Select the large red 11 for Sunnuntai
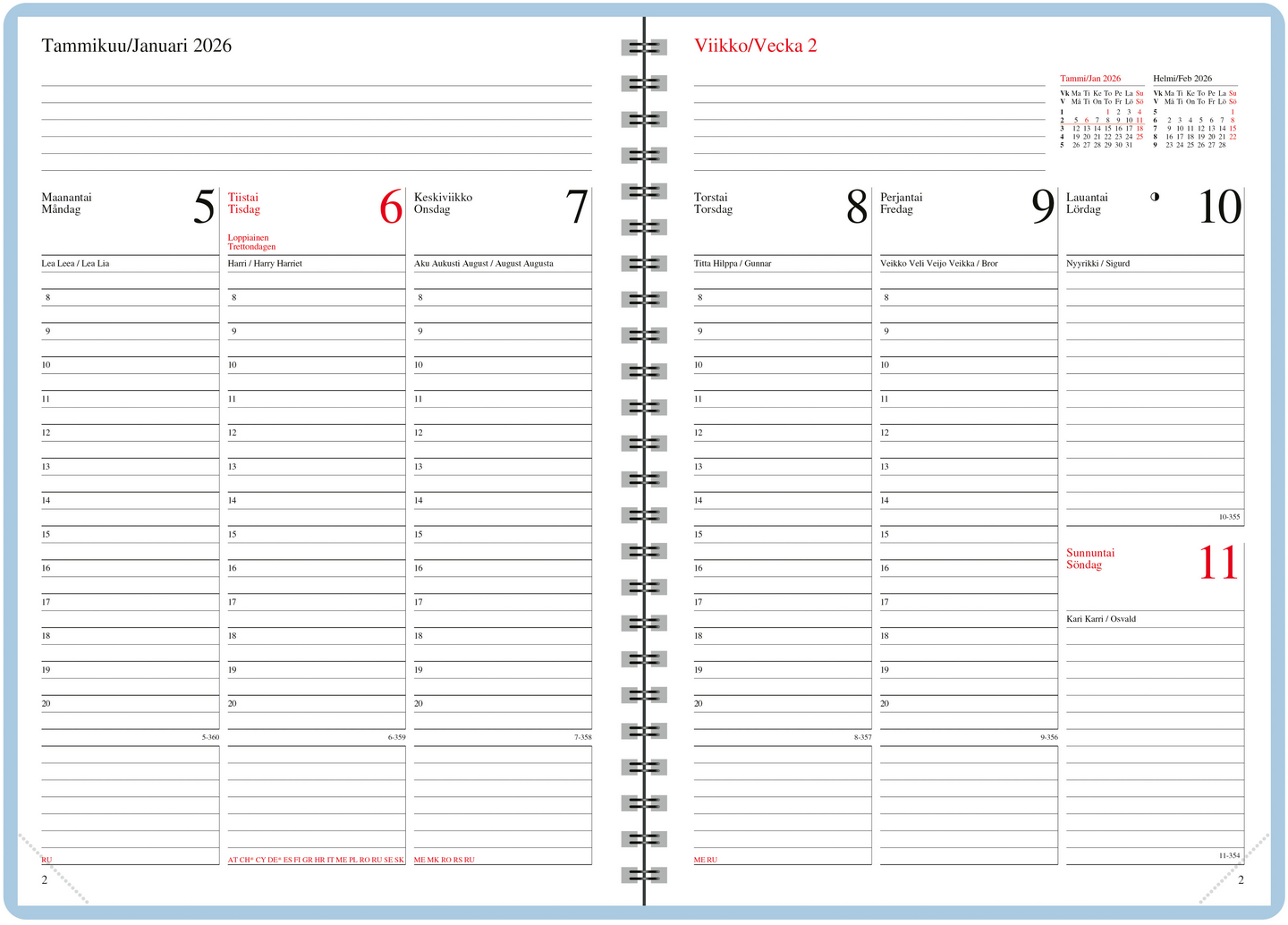 tap(1218, 564)
